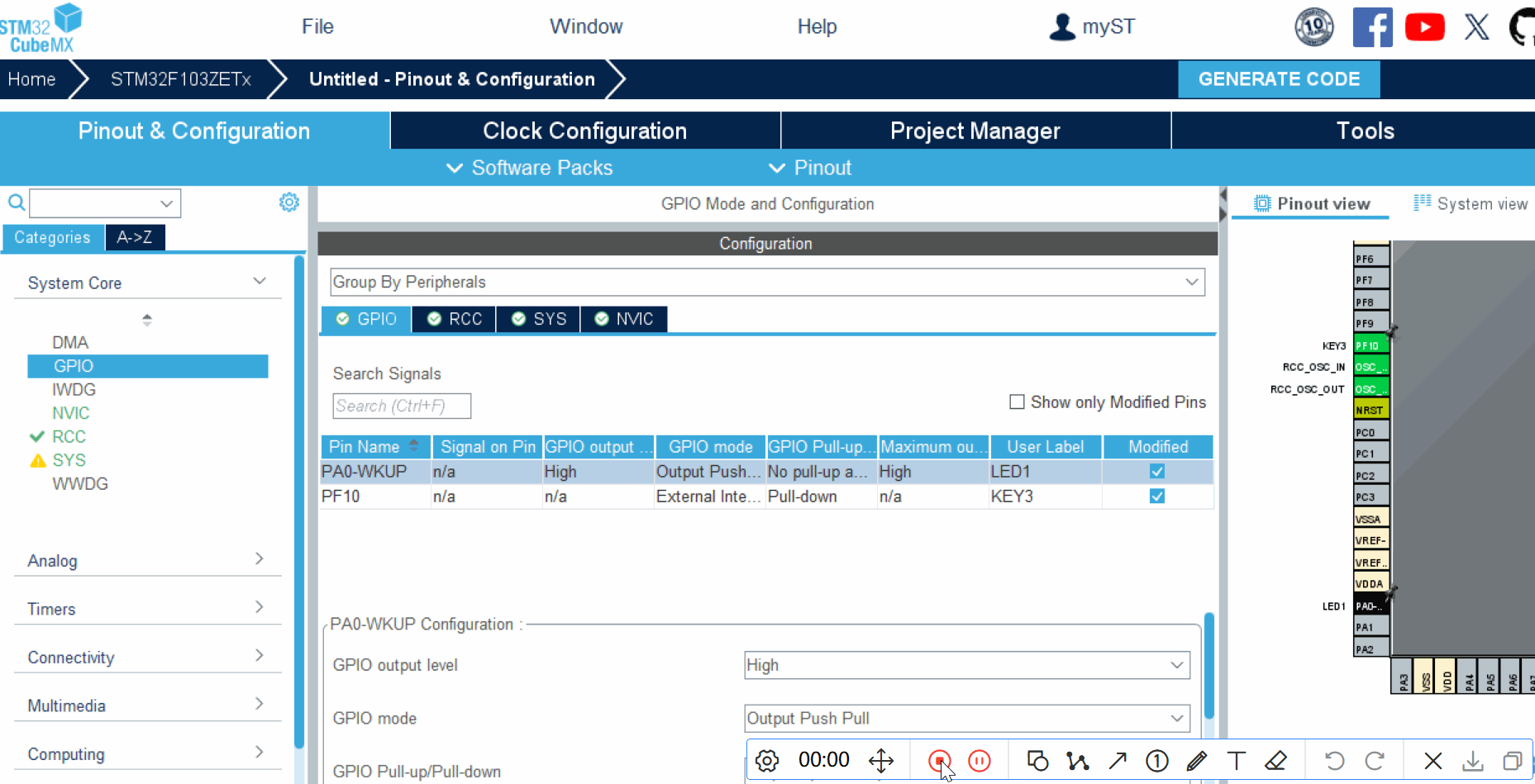Select the arrow annotation tool
The height and width of the screenshot is (784, 1535).
click(x=1118, y=761)
